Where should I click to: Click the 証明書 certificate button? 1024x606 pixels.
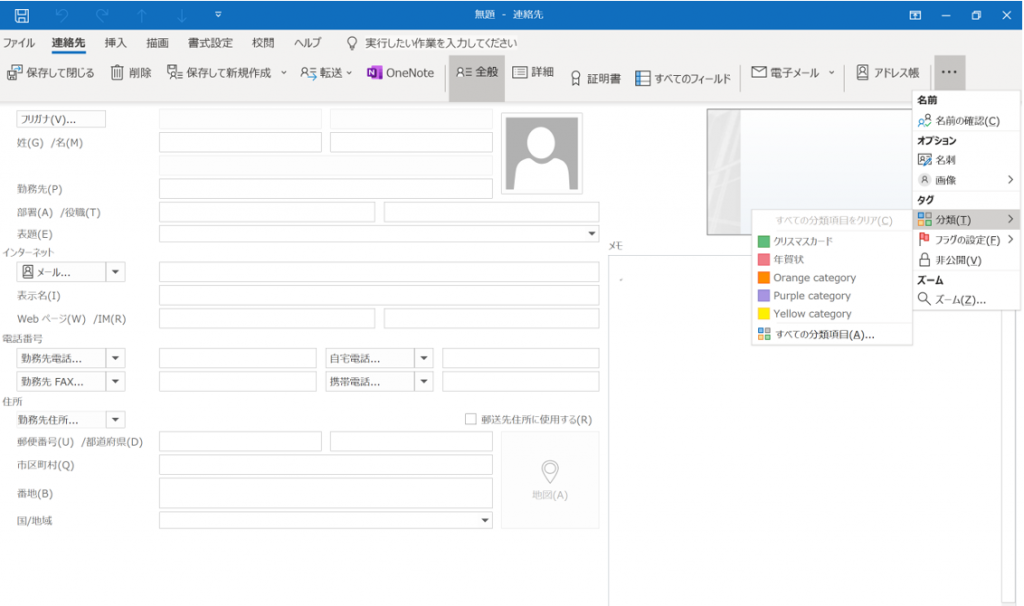click(x=595, y=78)
